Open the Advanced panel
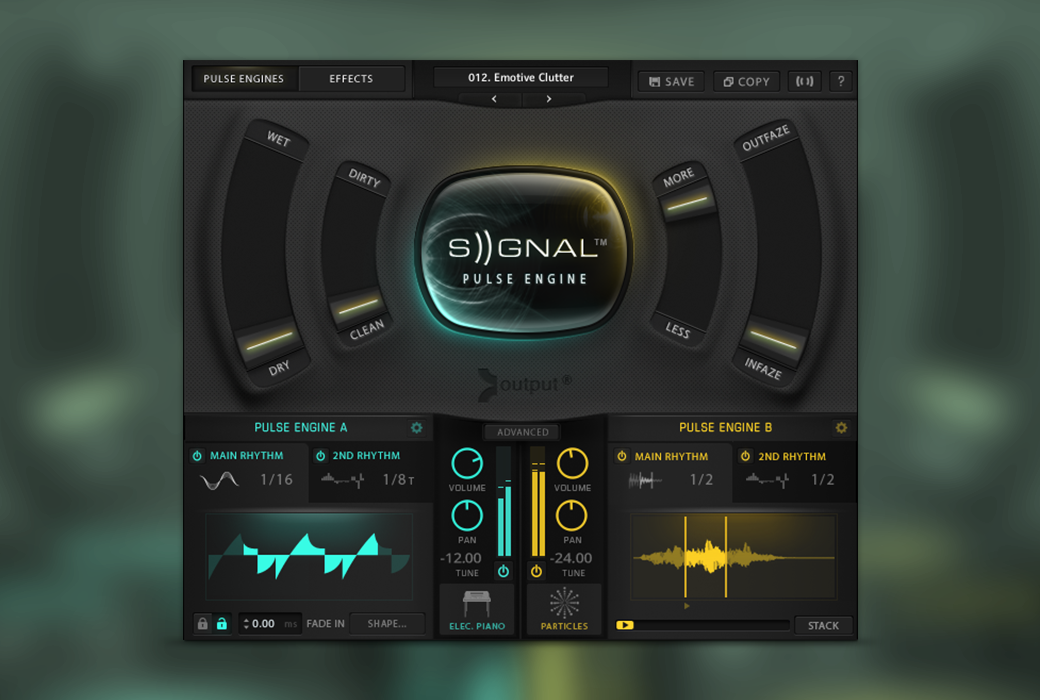 tap(523, 432)
